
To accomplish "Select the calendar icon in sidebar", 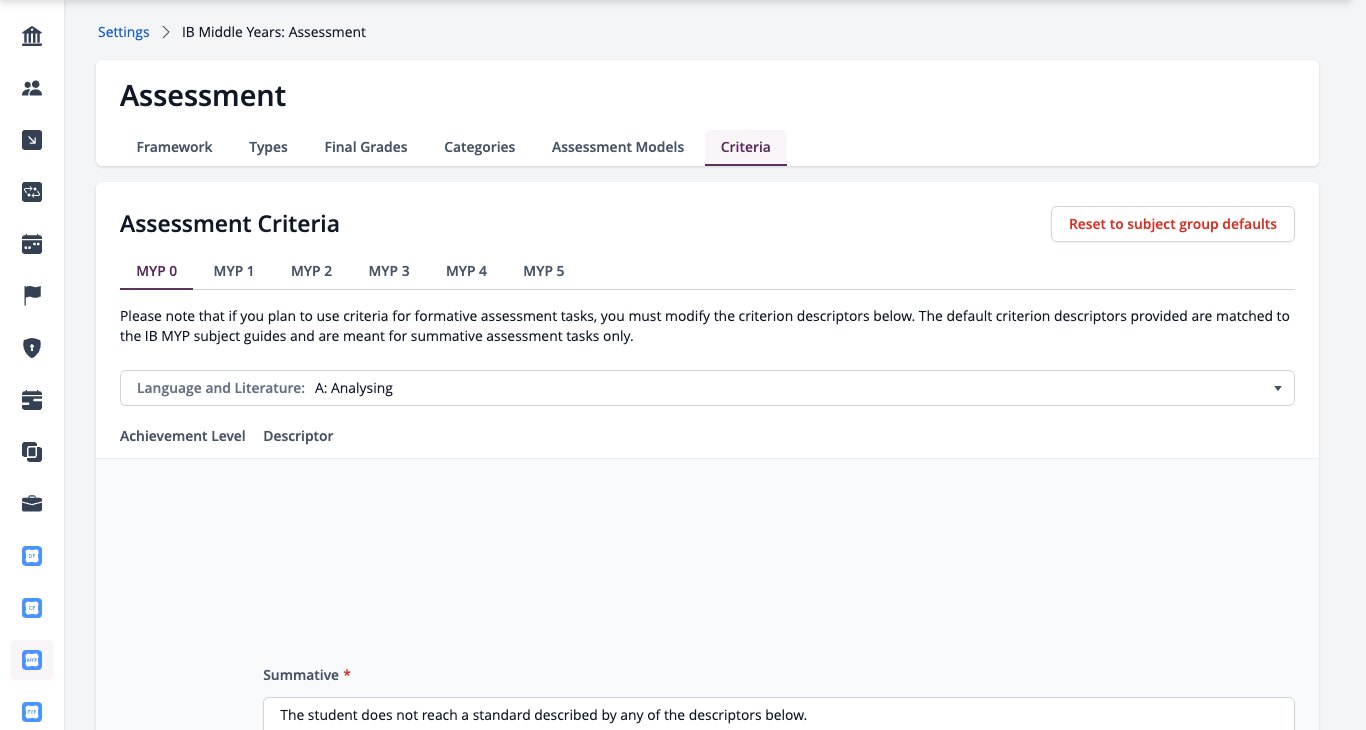I will [32, 244].
